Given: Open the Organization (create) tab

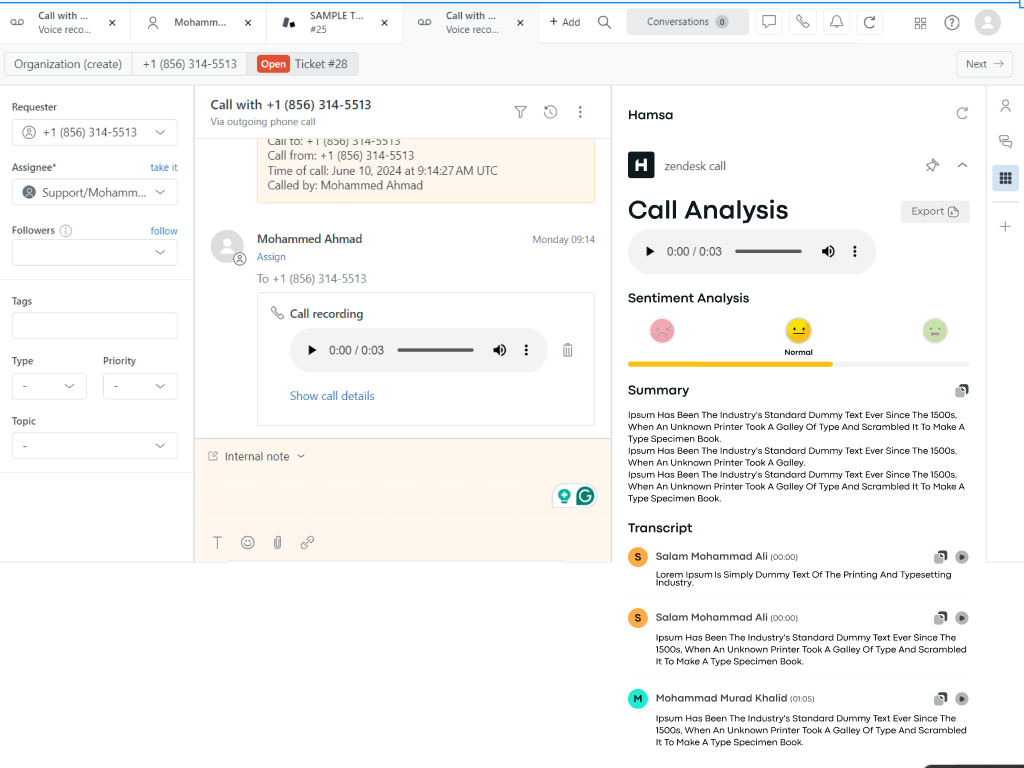Looking at the screenshot, I should pos(68,64).
